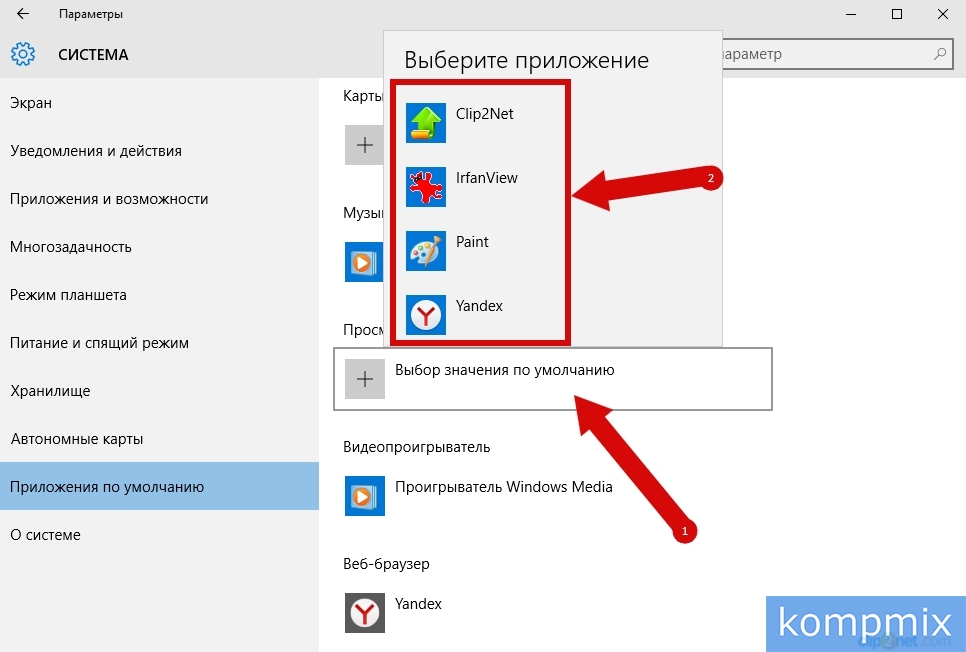Click the media player icon under Музыка
Image resolution: width=966 pixels, height=652 pixels.
tap(363, 262)
